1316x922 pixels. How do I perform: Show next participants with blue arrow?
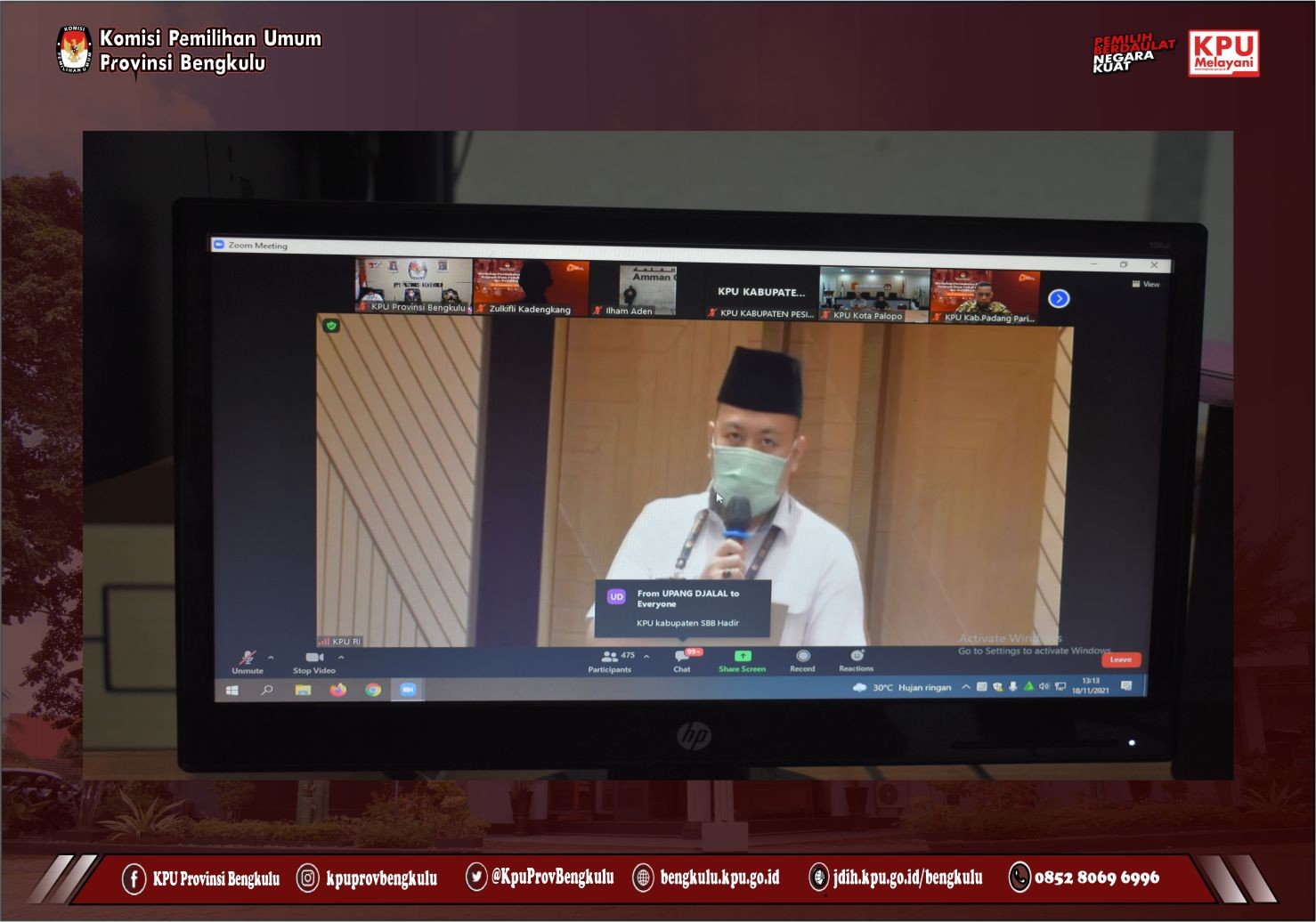[x=1059, y=298]
